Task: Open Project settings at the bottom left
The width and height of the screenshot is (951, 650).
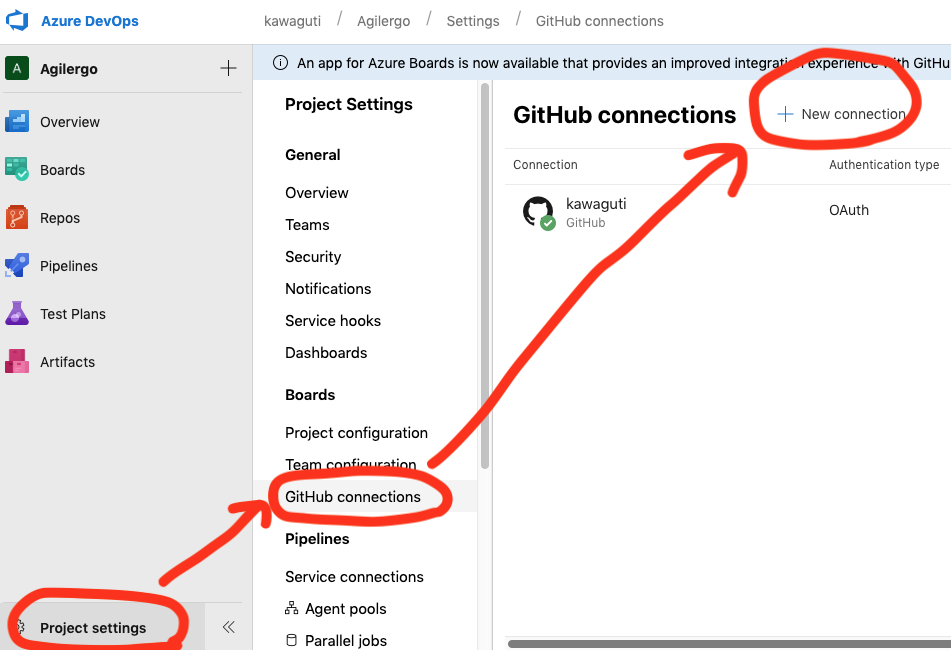Action: click(x=93, y=628)
